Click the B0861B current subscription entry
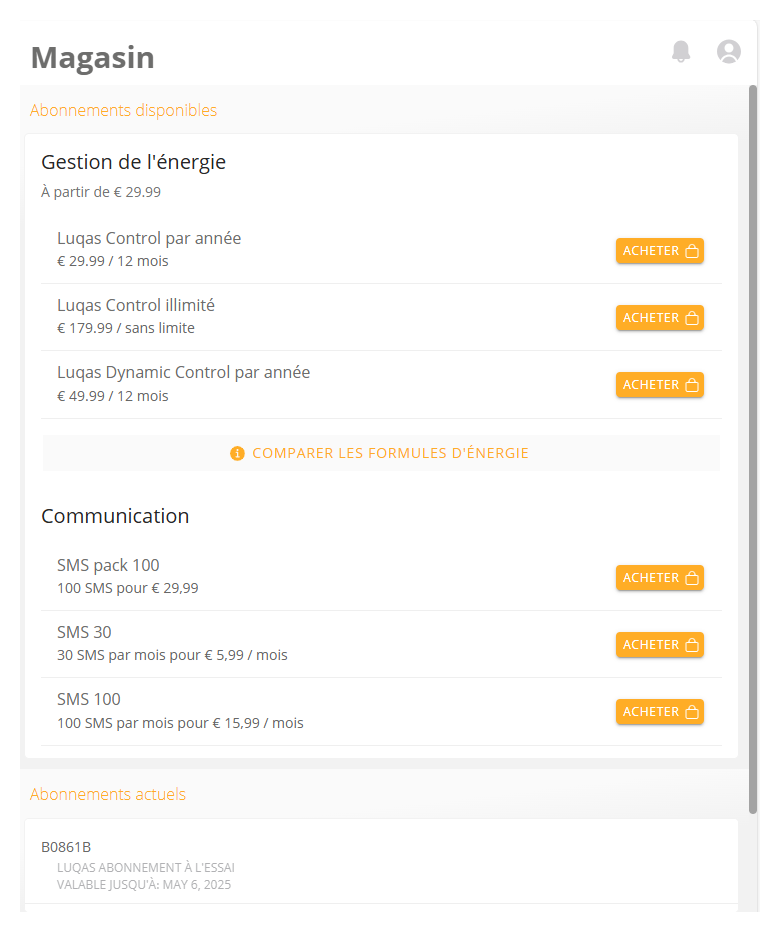780x932 pixels. click(381, 865)
